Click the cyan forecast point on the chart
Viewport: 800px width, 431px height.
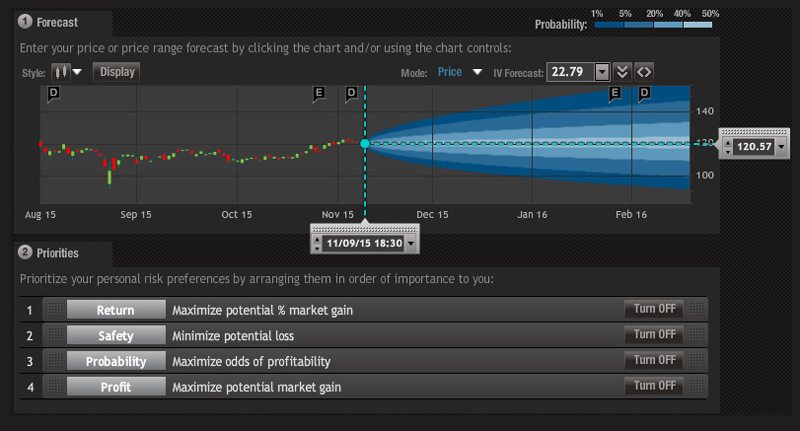click(x=365, y=144)
